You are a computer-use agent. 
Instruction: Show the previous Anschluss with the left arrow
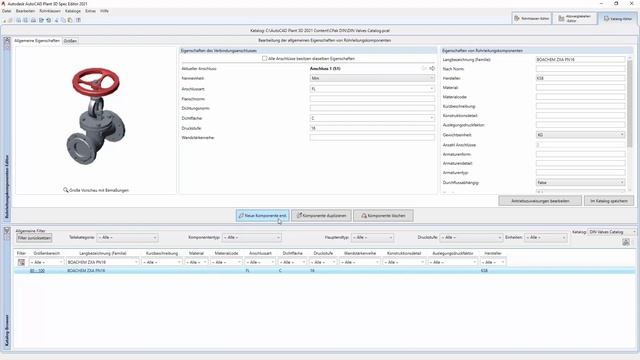click(424, 69)
